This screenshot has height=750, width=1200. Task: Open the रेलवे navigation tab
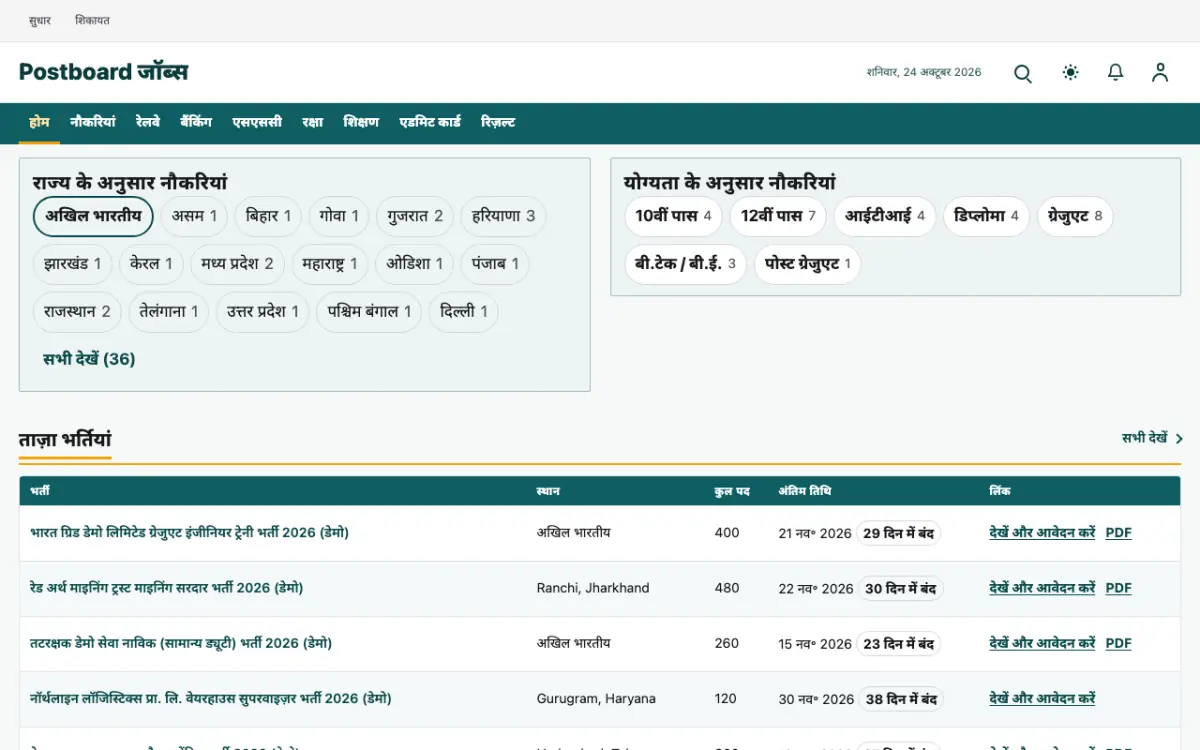(148, 122)
